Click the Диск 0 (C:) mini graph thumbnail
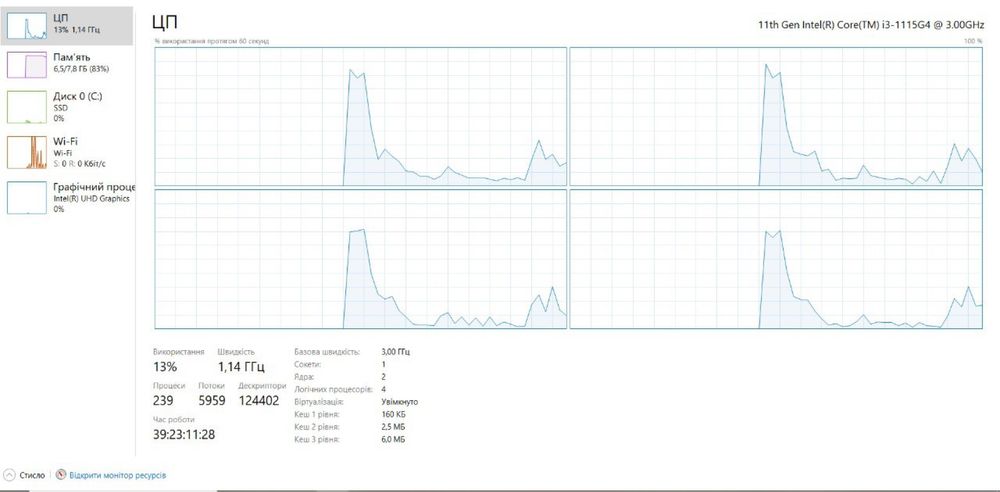 (27, 107)
